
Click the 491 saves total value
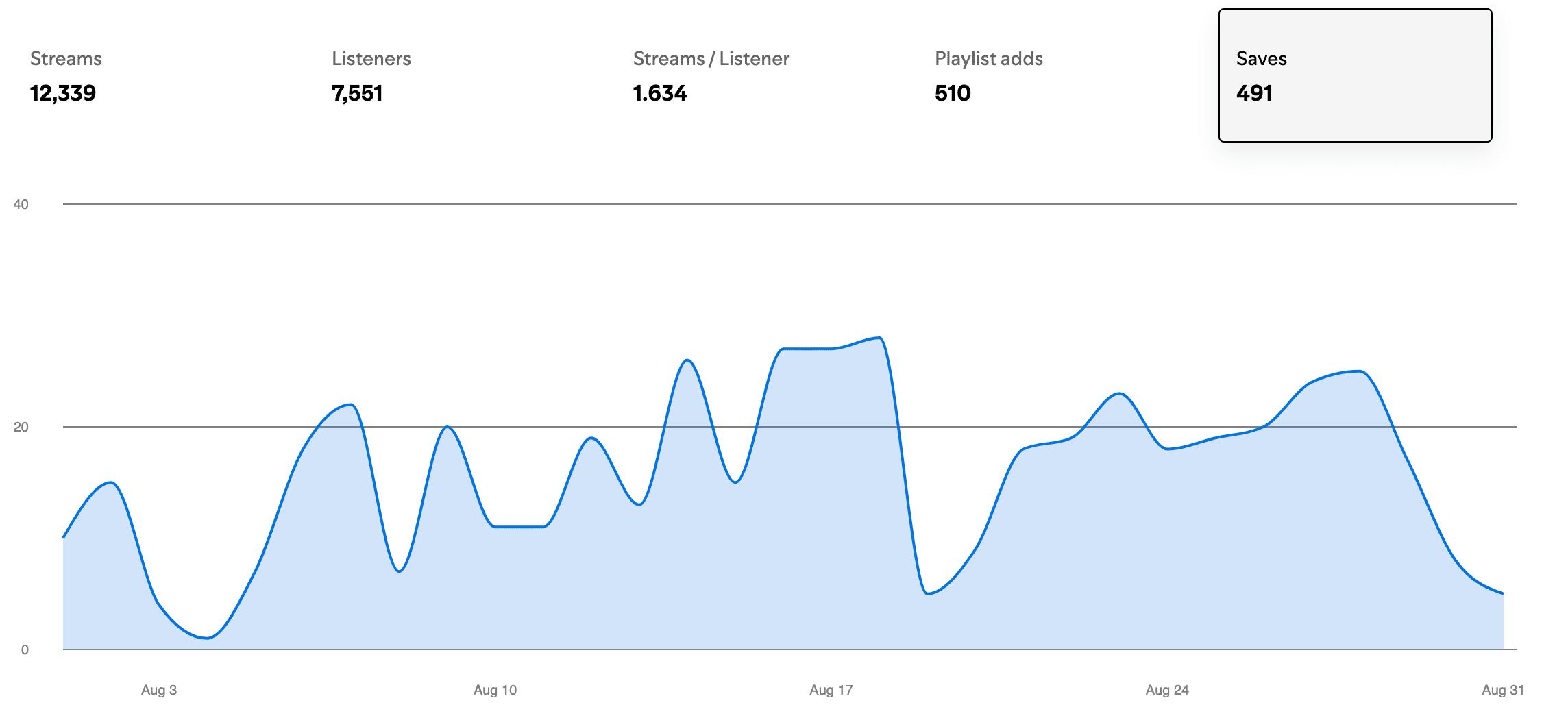tap(1254, 93)
